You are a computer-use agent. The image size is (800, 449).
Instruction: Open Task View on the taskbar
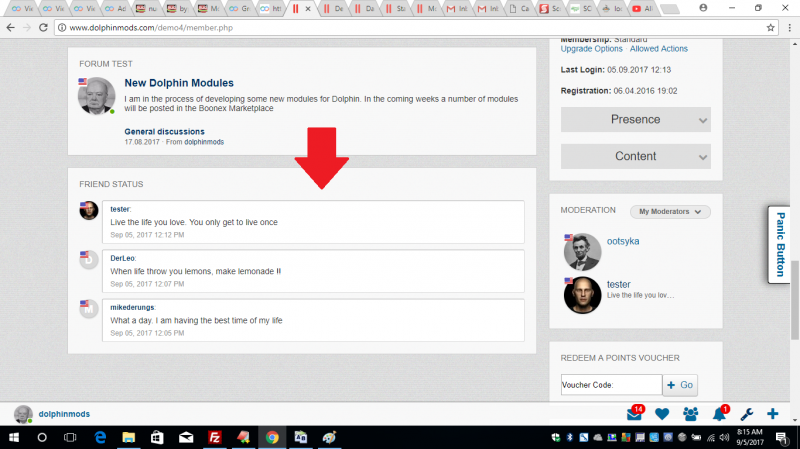(70, 437)
